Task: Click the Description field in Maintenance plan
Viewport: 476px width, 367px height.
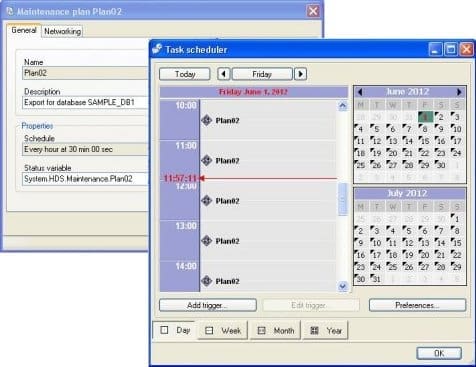Action: tap(85, 102)
